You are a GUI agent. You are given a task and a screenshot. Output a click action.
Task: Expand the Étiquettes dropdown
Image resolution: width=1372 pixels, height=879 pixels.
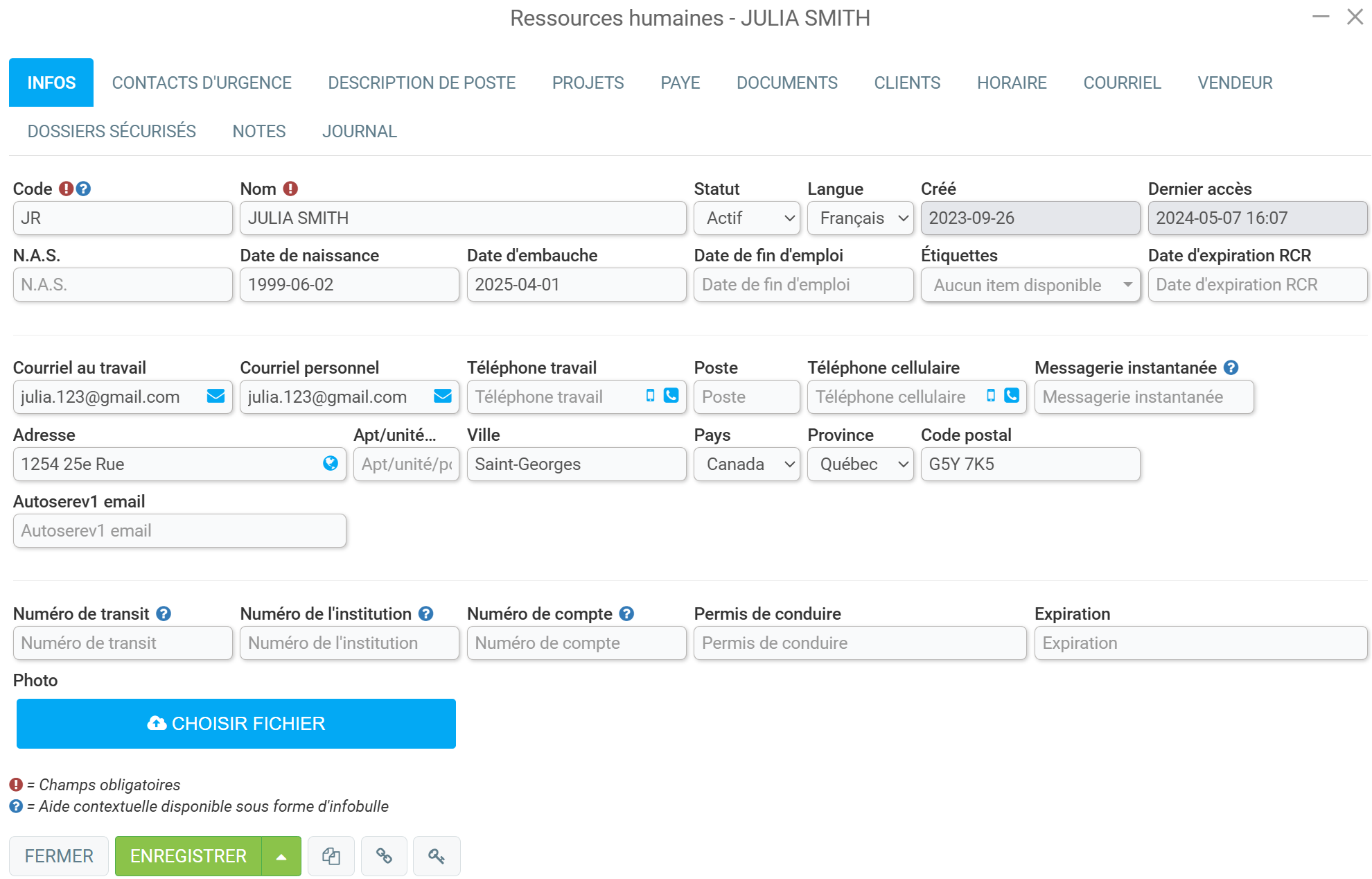click(x=1030, y=285)
